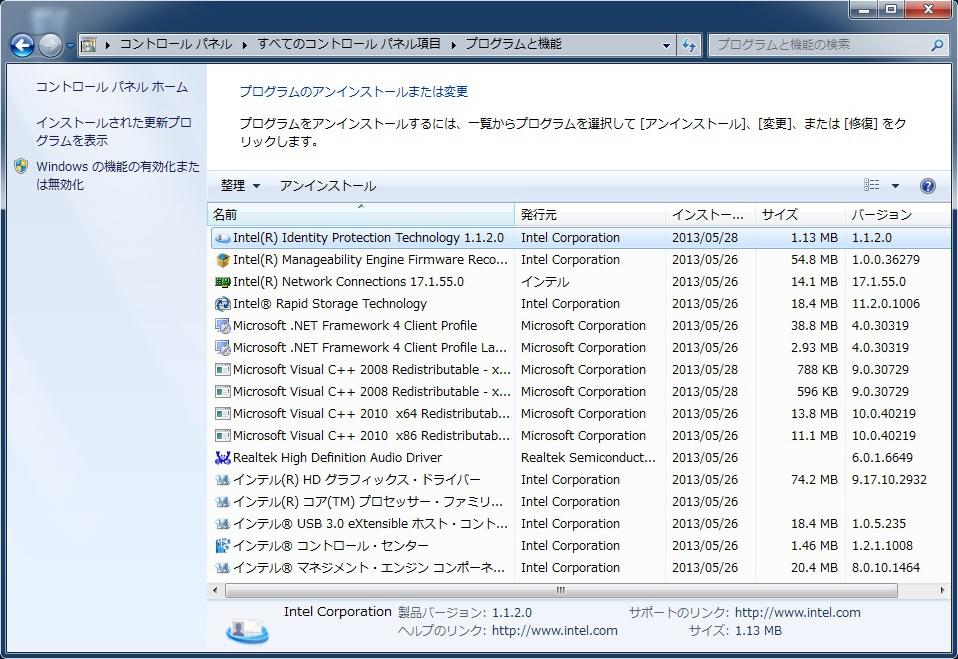Click Visual C++ 2010 x64 Redistributable icon
Screen dimensions: 958x659
pos(223,413)
